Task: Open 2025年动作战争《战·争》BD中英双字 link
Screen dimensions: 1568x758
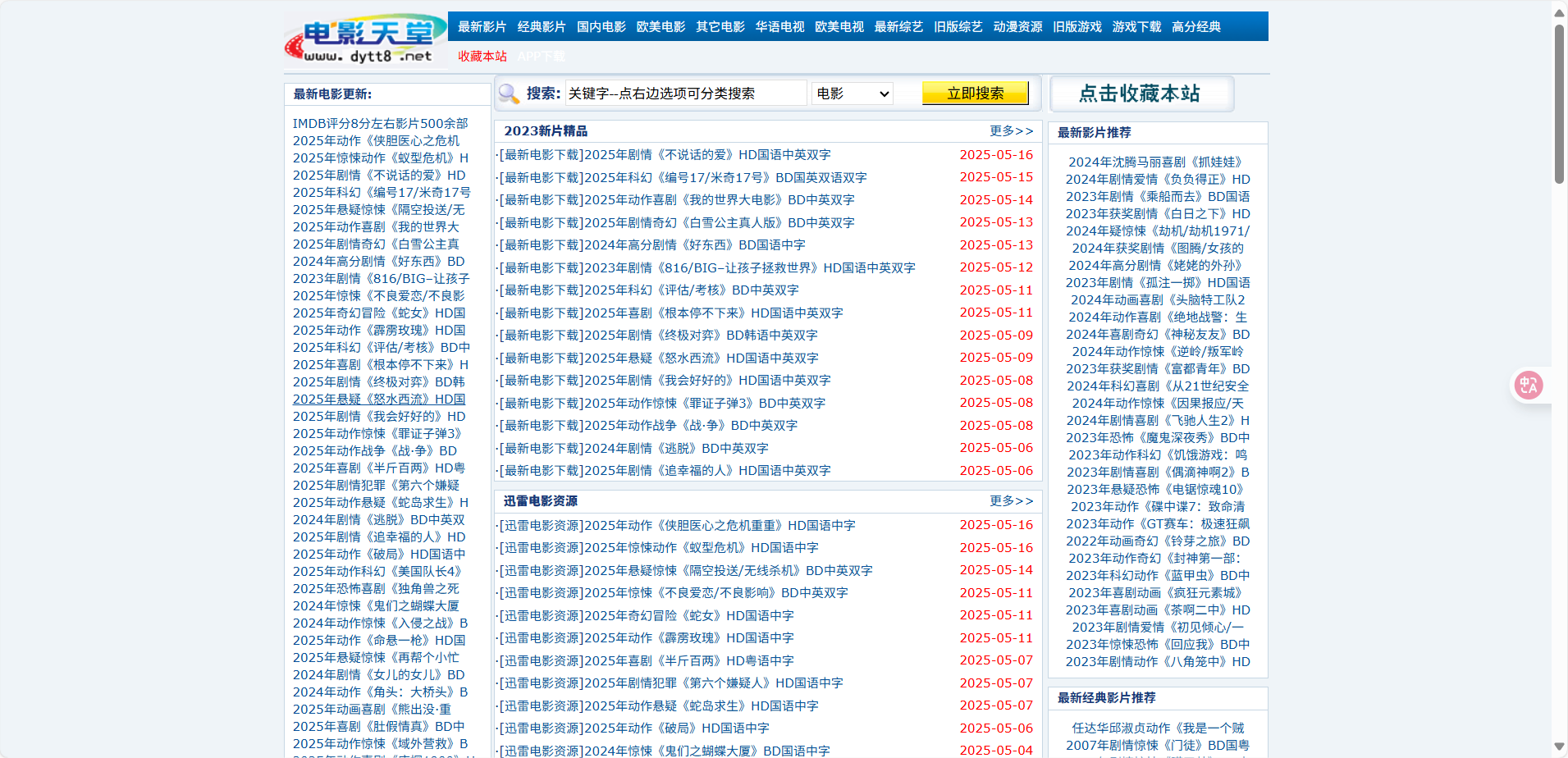Action: pyautogui.click(x=690, y=426)
